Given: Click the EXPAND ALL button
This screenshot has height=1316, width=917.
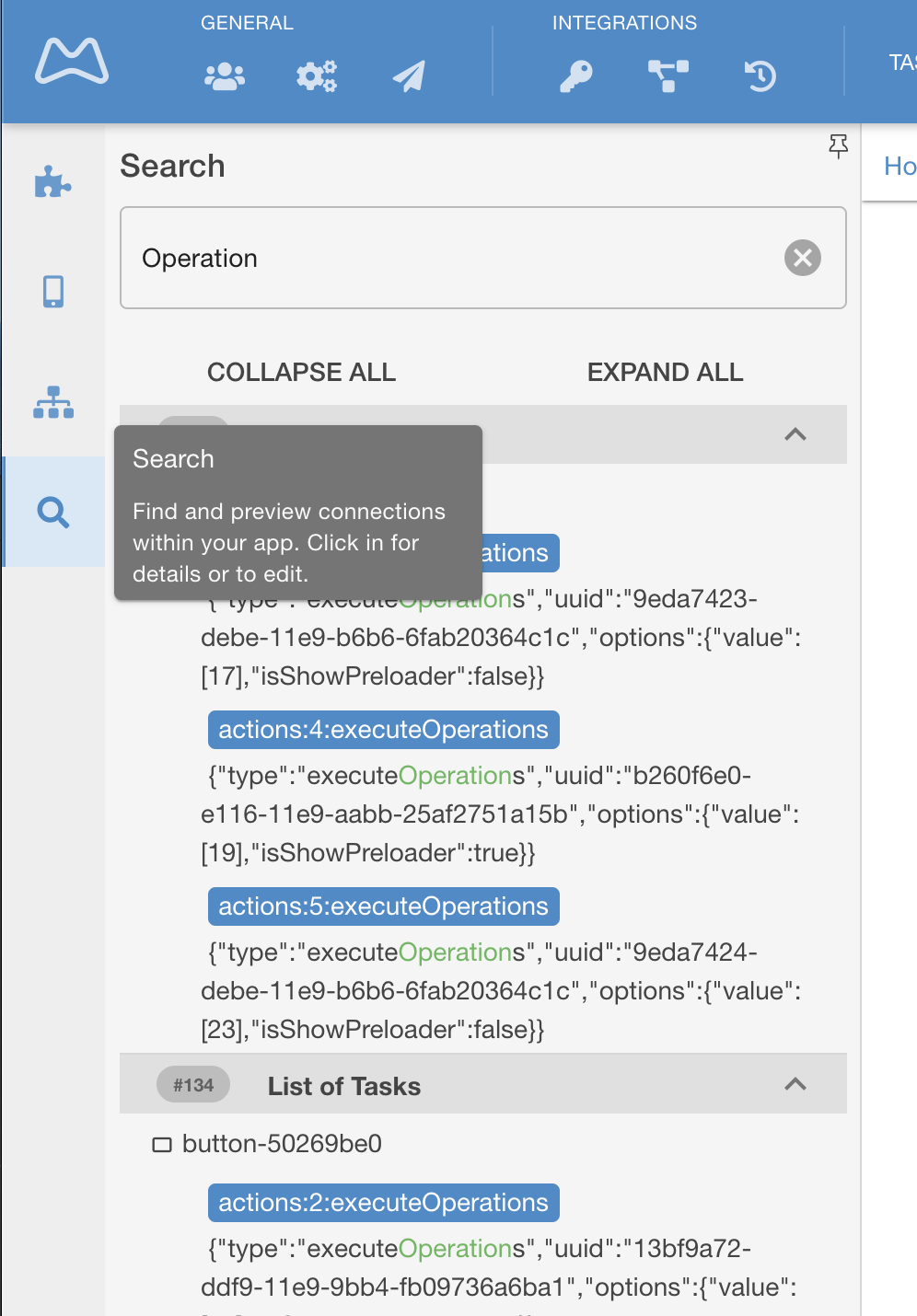Looking at the screenshot, I should pyautogui.click(x=666, y=372).
